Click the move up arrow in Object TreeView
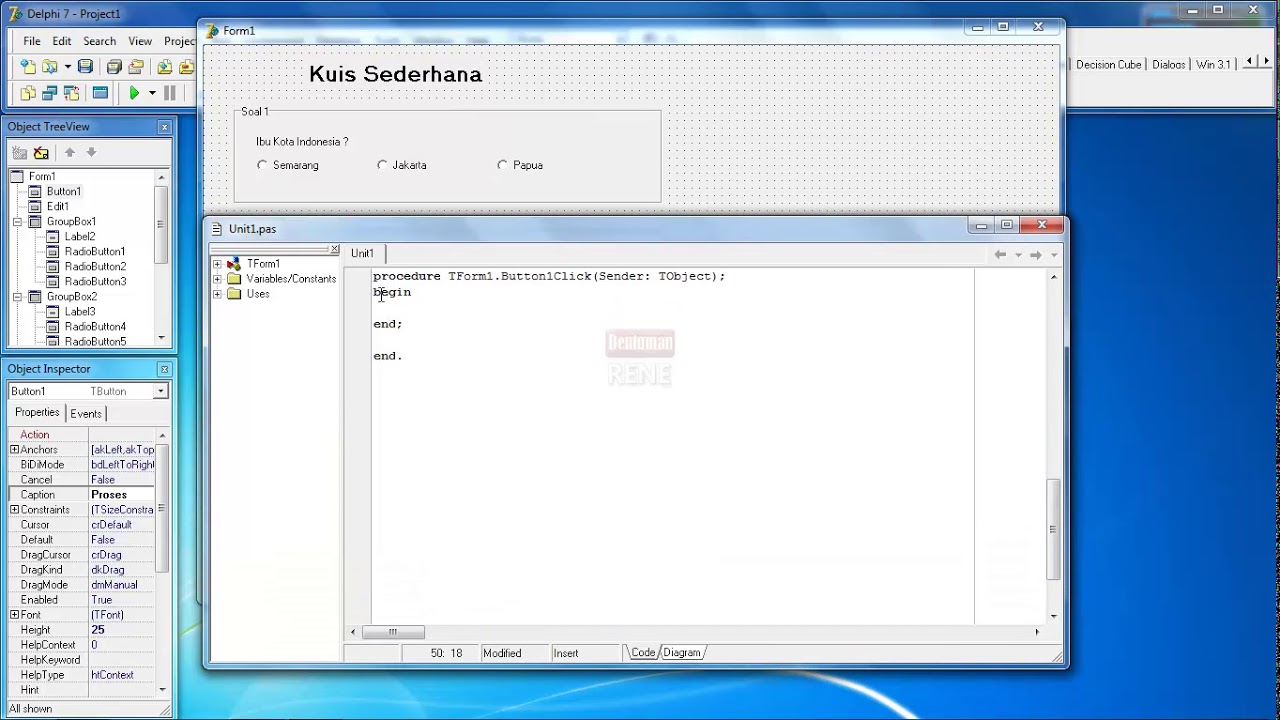 [69, 152]
